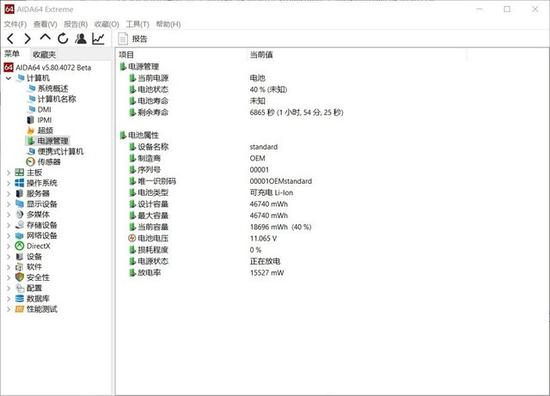Expand the 多媒体 tree node
550x396 pixels.
click(x=8, y=215)
